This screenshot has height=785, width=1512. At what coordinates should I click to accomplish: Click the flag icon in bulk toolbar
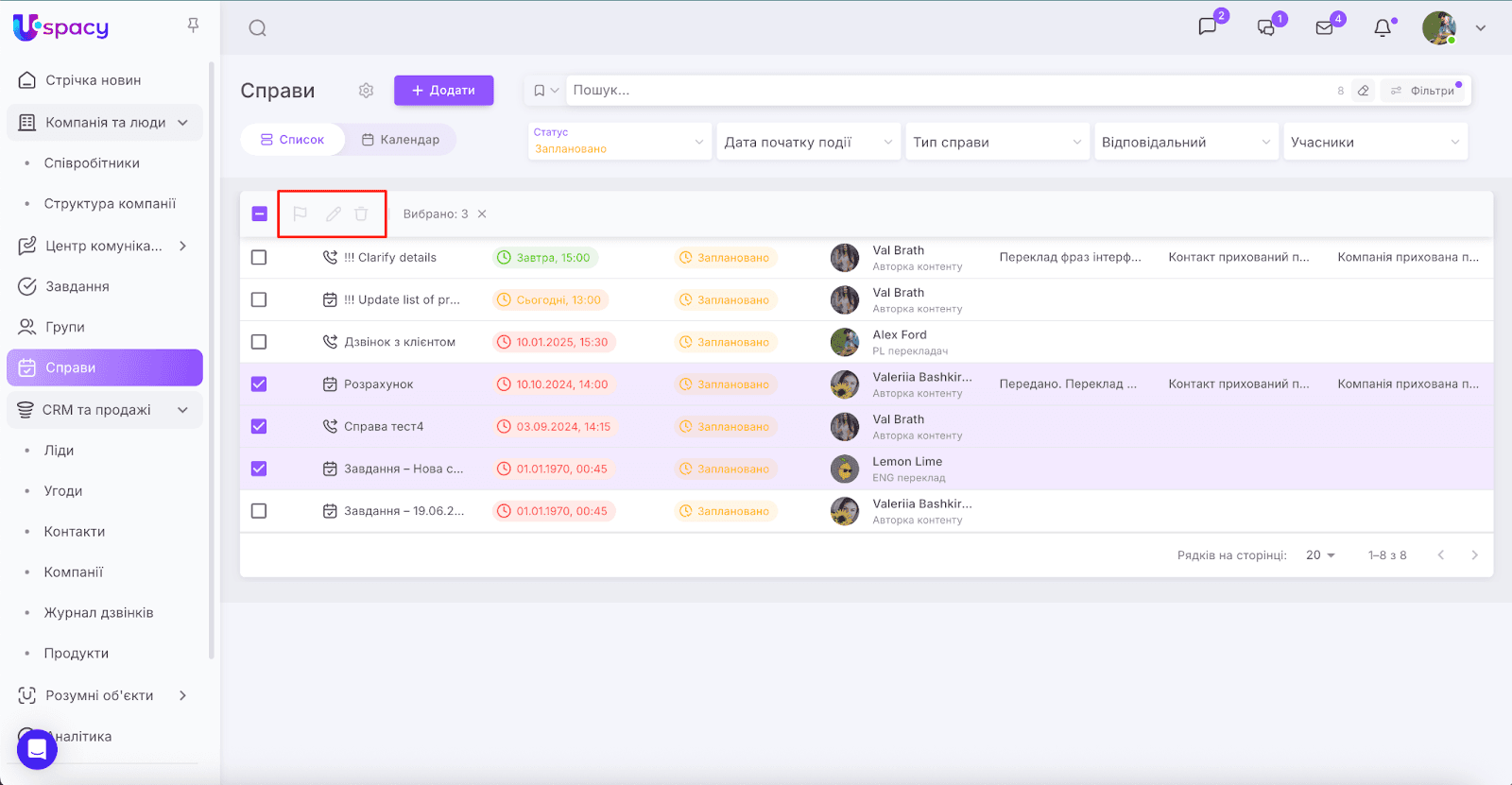(x=300, y=214)
